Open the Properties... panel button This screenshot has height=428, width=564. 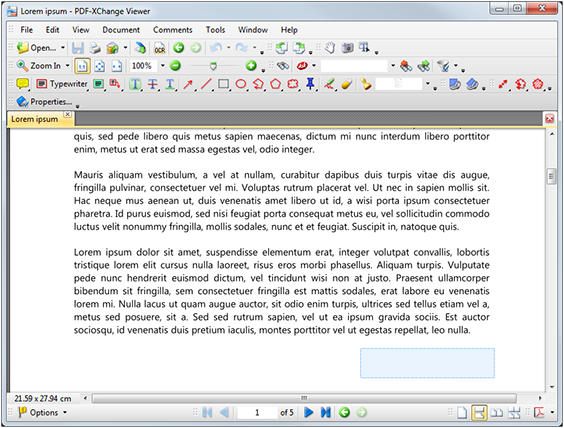click(x=44, y=102)
